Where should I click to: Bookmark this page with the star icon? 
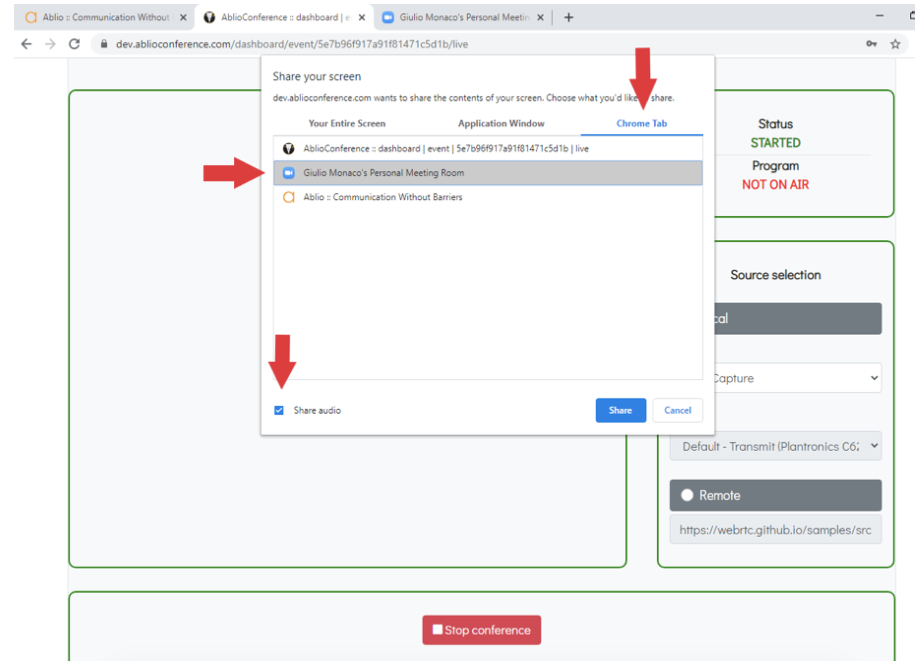click(x=895, y=44)
